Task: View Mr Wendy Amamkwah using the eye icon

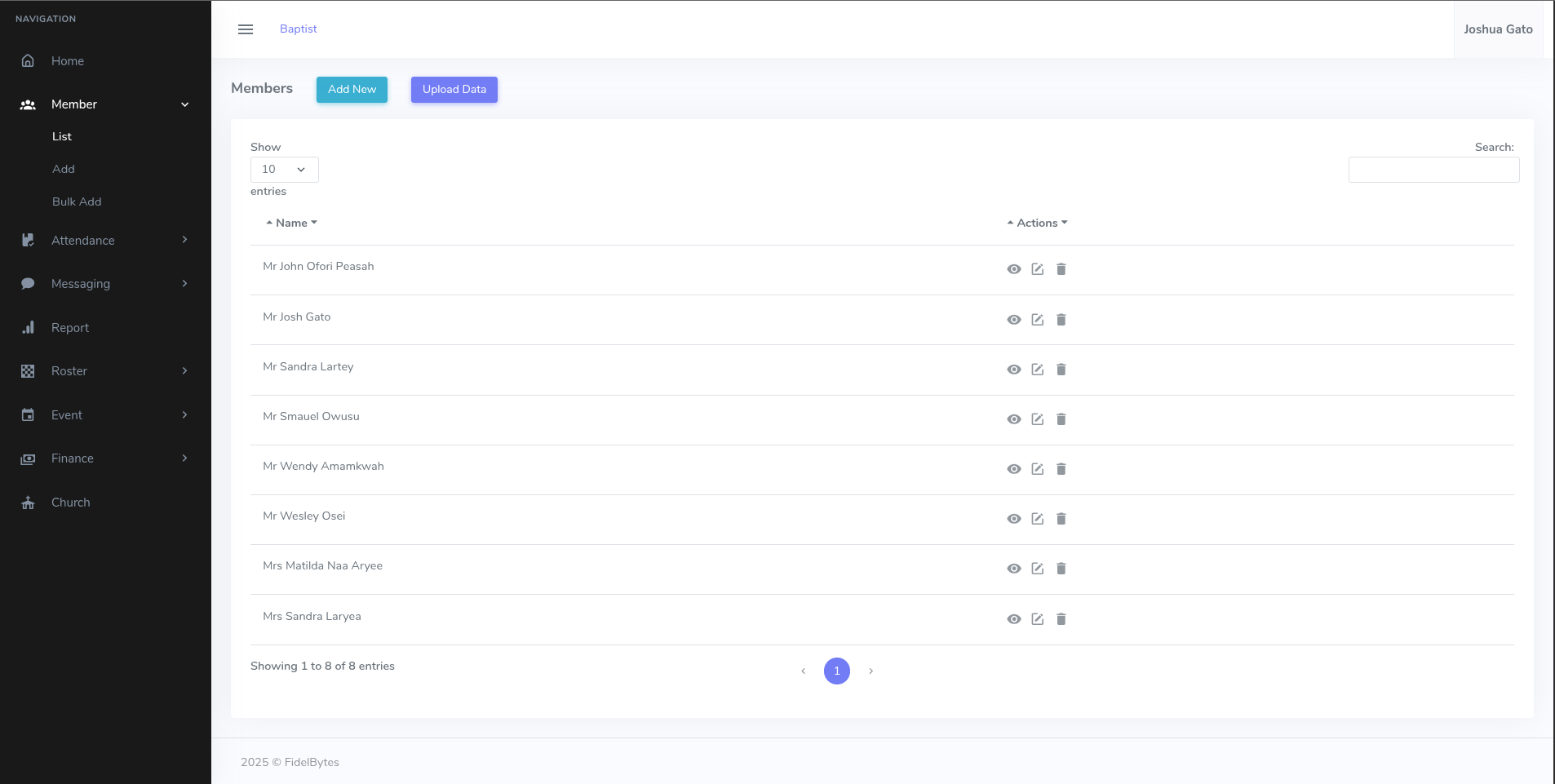Action: click(x=1013, y=469)
